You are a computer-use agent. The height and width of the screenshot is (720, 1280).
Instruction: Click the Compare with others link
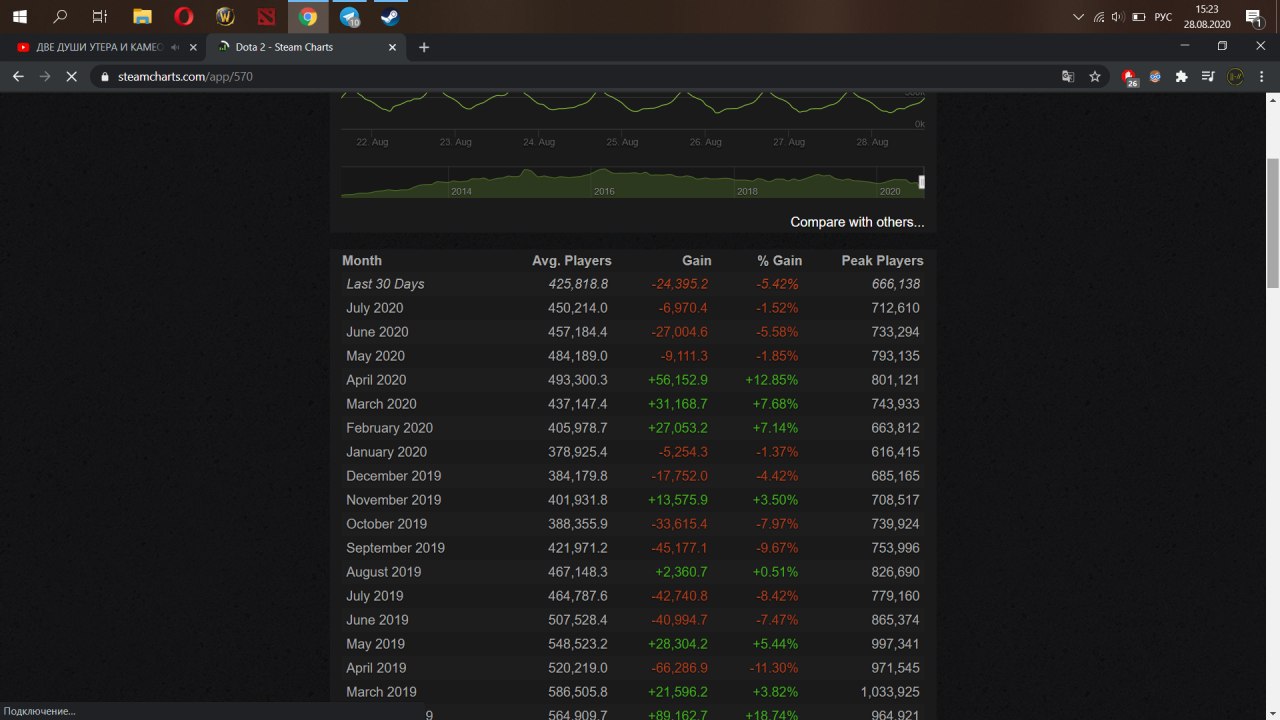tap(857, 222)
